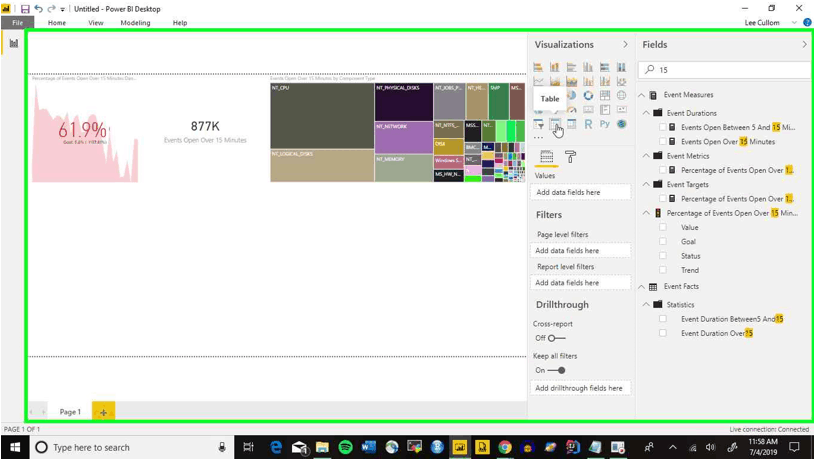
Task: Pick the 100% stacked bar chart visual
Action: [605, 67]
